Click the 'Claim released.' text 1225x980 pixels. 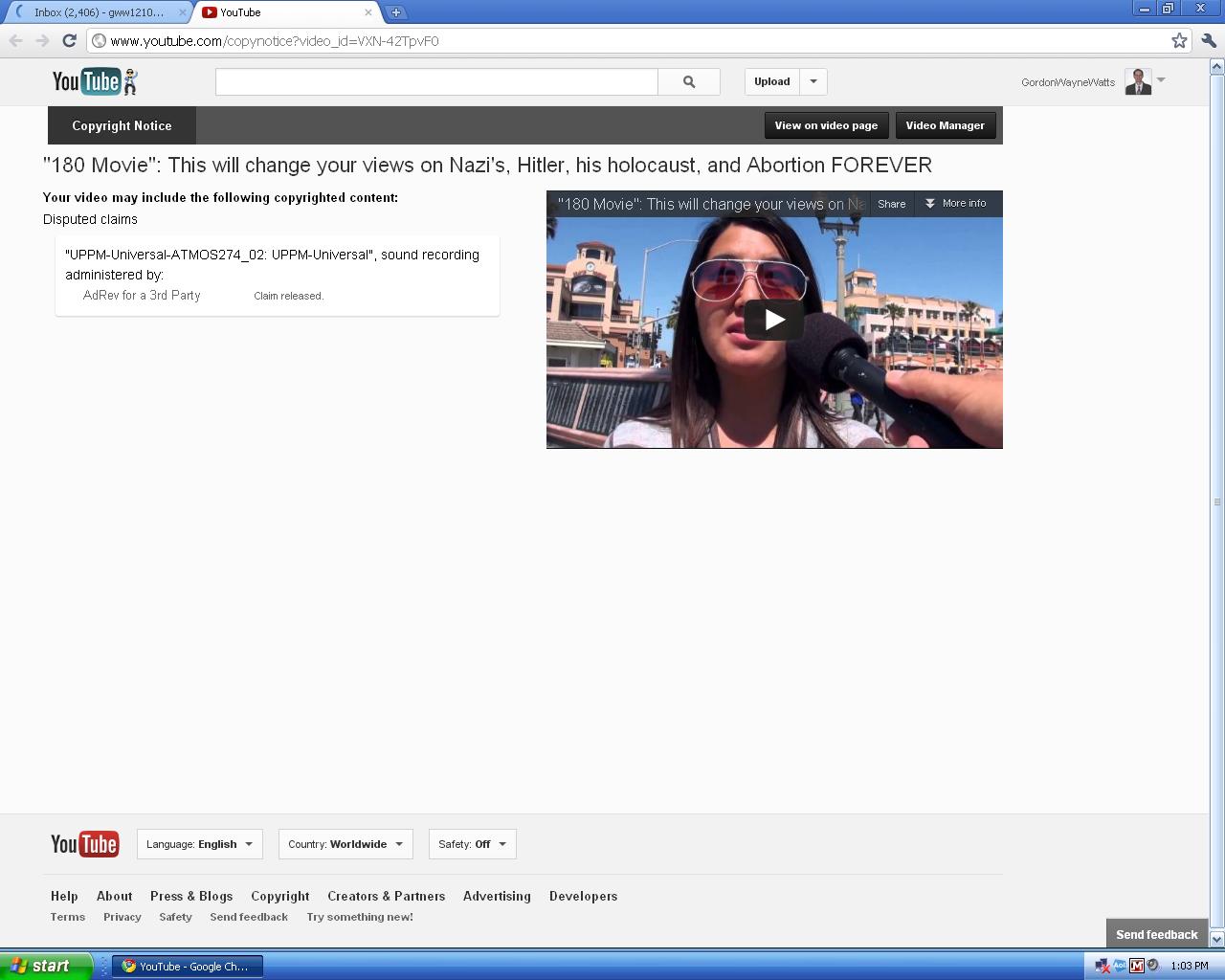(289, 296)
